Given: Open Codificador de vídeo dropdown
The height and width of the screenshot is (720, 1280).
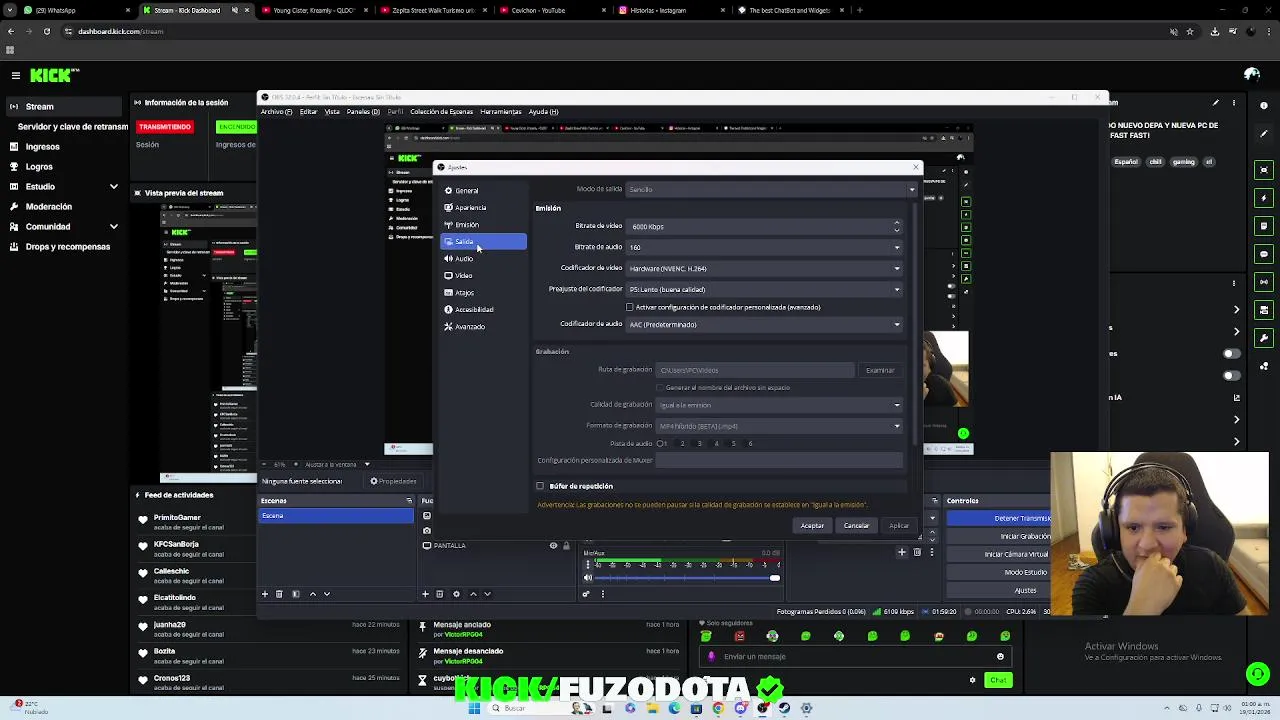Looking at the screenshot, I should tap(764, 268).
